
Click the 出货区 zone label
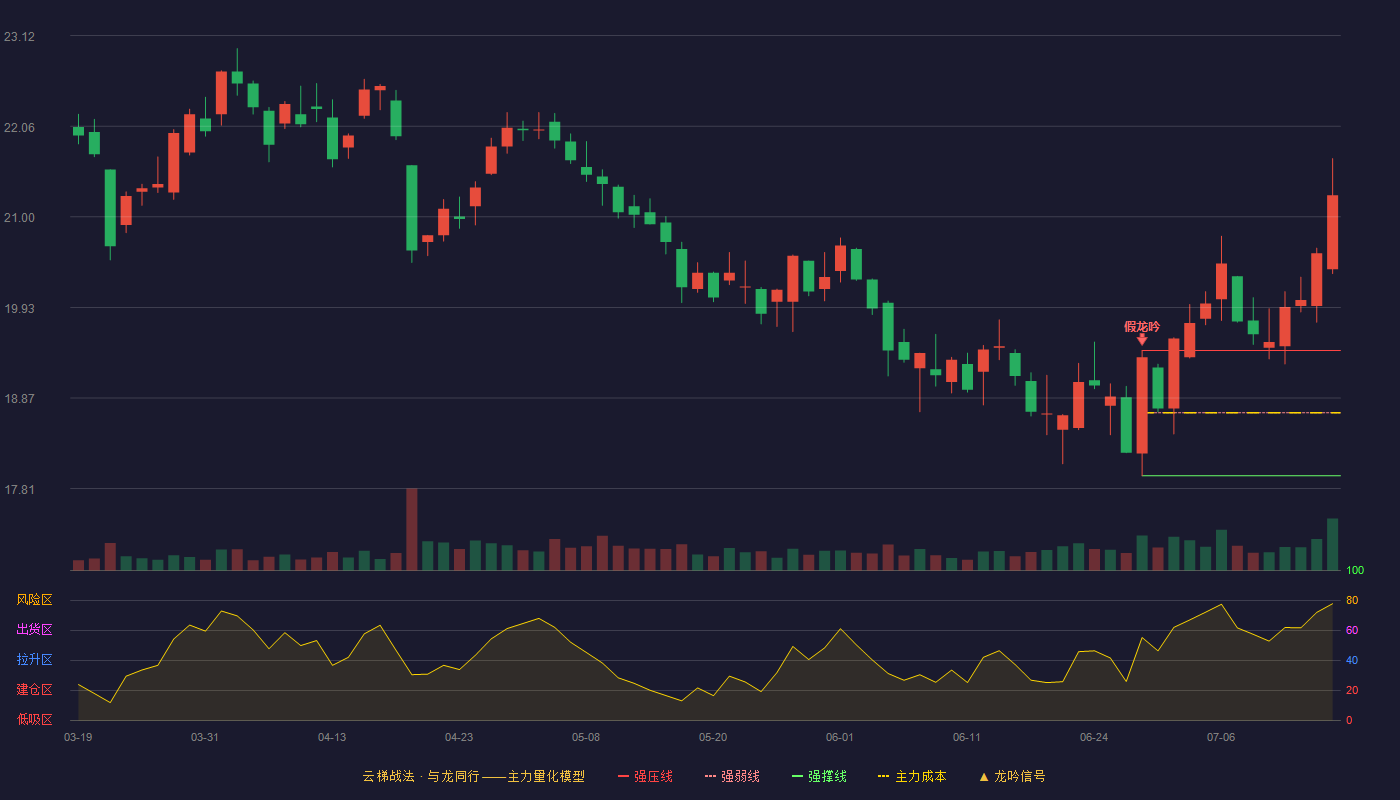[x=34, y=630]
